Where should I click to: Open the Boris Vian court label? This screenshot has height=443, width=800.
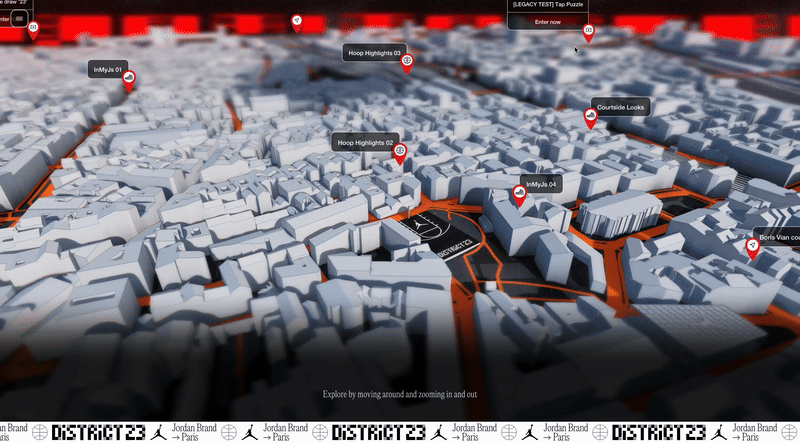point(777,237)
